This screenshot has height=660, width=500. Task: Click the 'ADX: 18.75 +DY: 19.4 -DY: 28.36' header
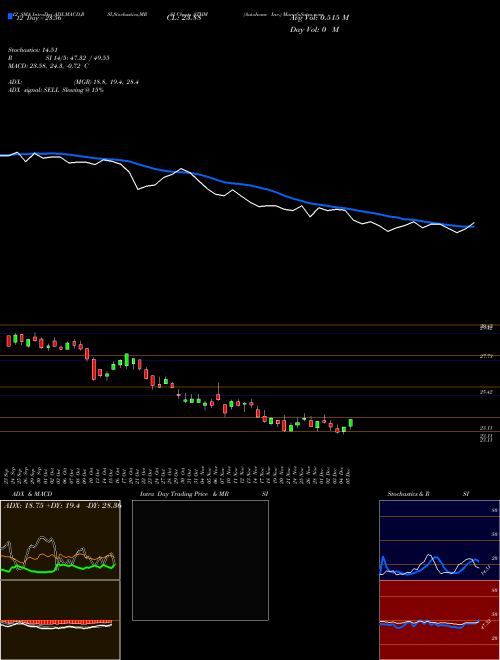62,506
